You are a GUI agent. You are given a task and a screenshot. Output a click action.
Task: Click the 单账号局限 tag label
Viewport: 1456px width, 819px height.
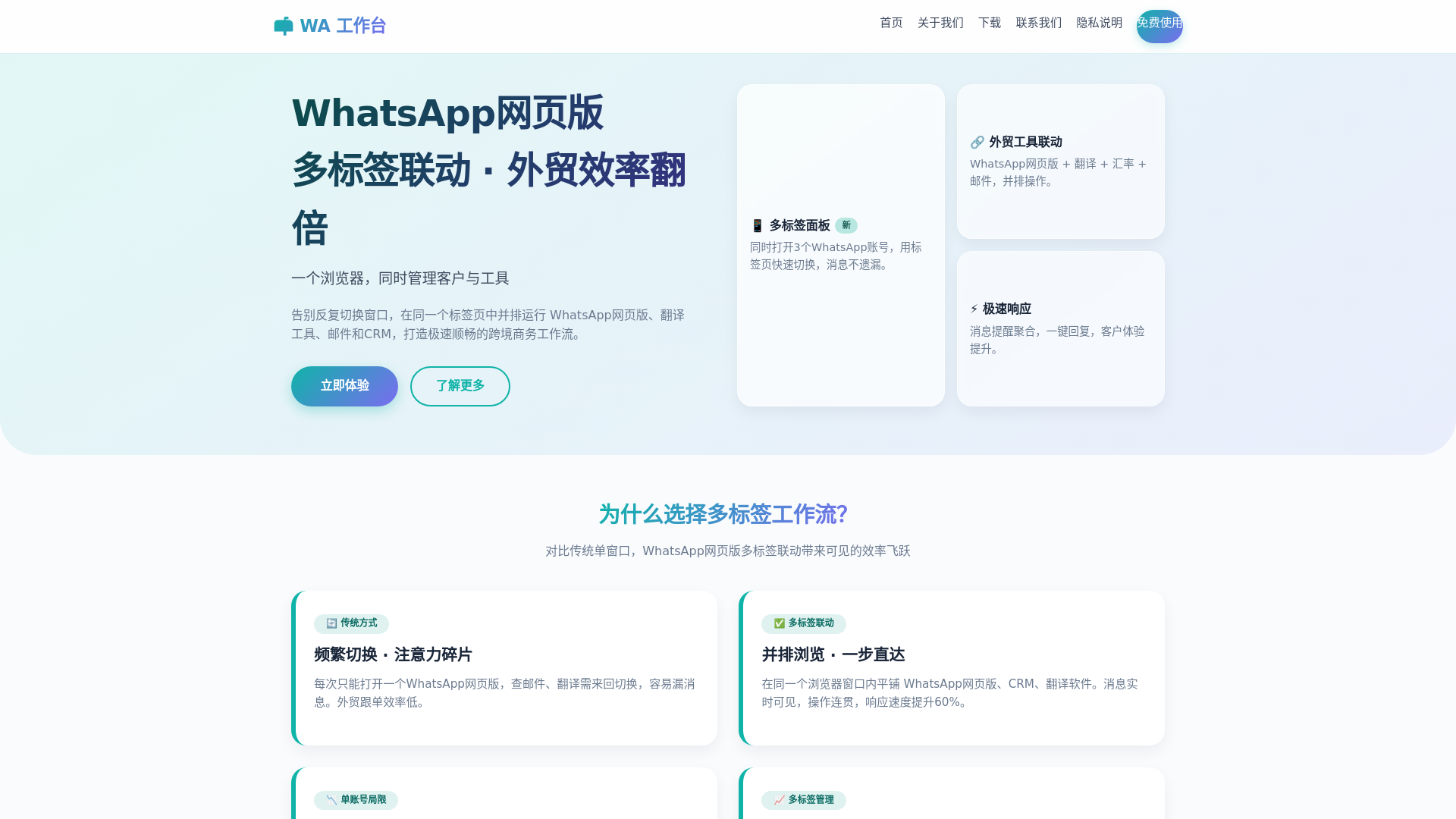tap(363, 799)
